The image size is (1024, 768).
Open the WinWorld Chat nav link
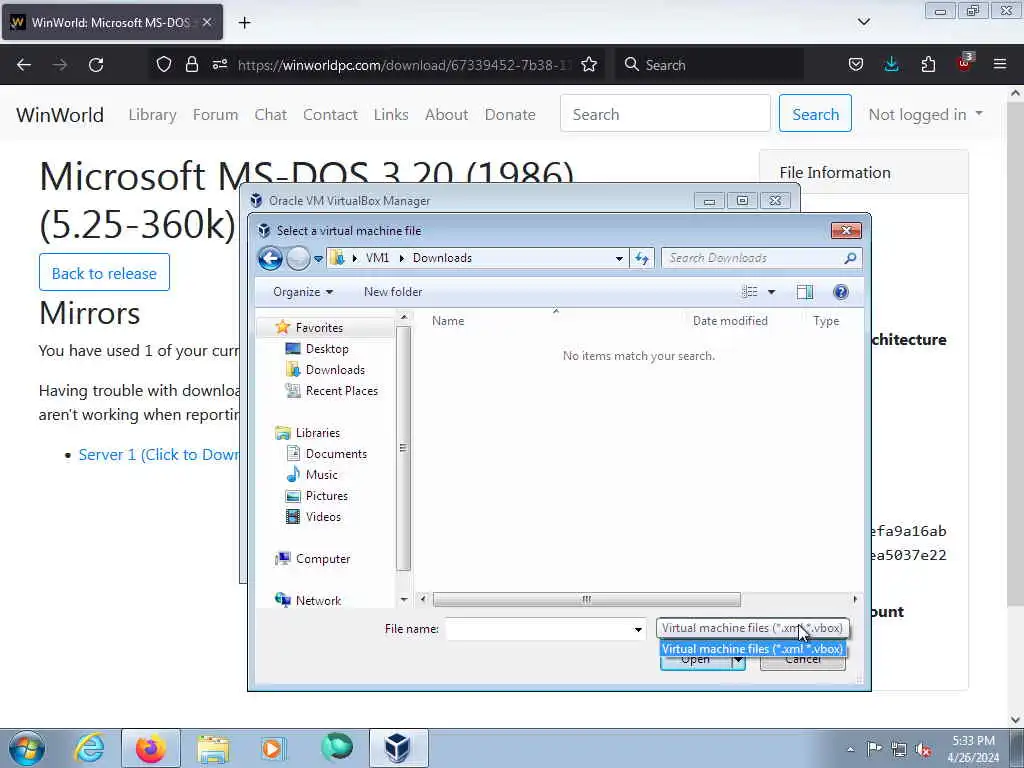tap(270, 114)
